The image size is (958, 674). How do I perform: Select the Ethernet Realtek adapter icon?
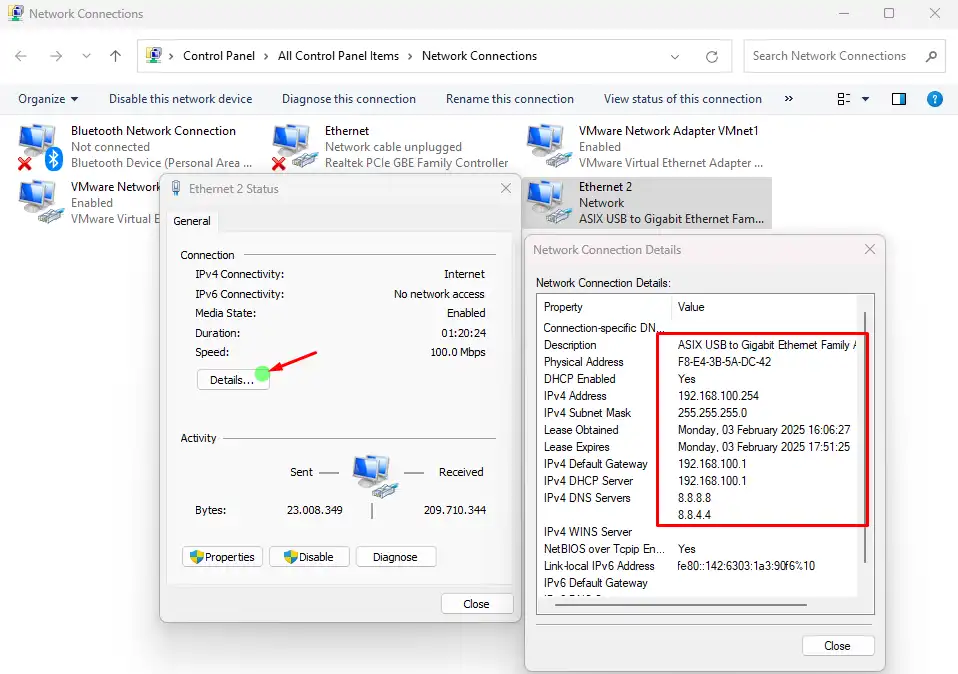pyautogui.click(x=292, y=146)
